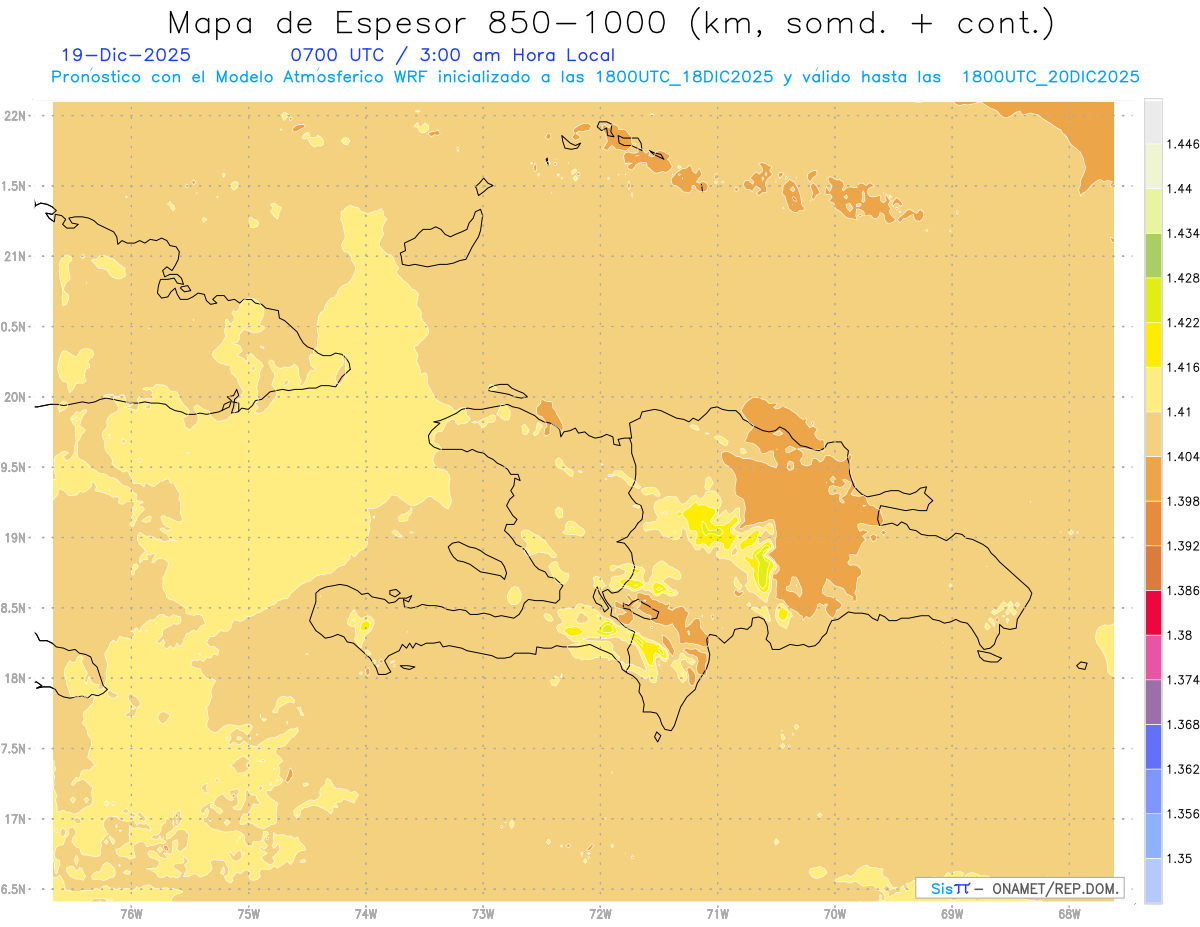The width and height of the screenshot is (1200, 927).
Task: Click the legend value "1.368"
Action: coord(1184,724)
